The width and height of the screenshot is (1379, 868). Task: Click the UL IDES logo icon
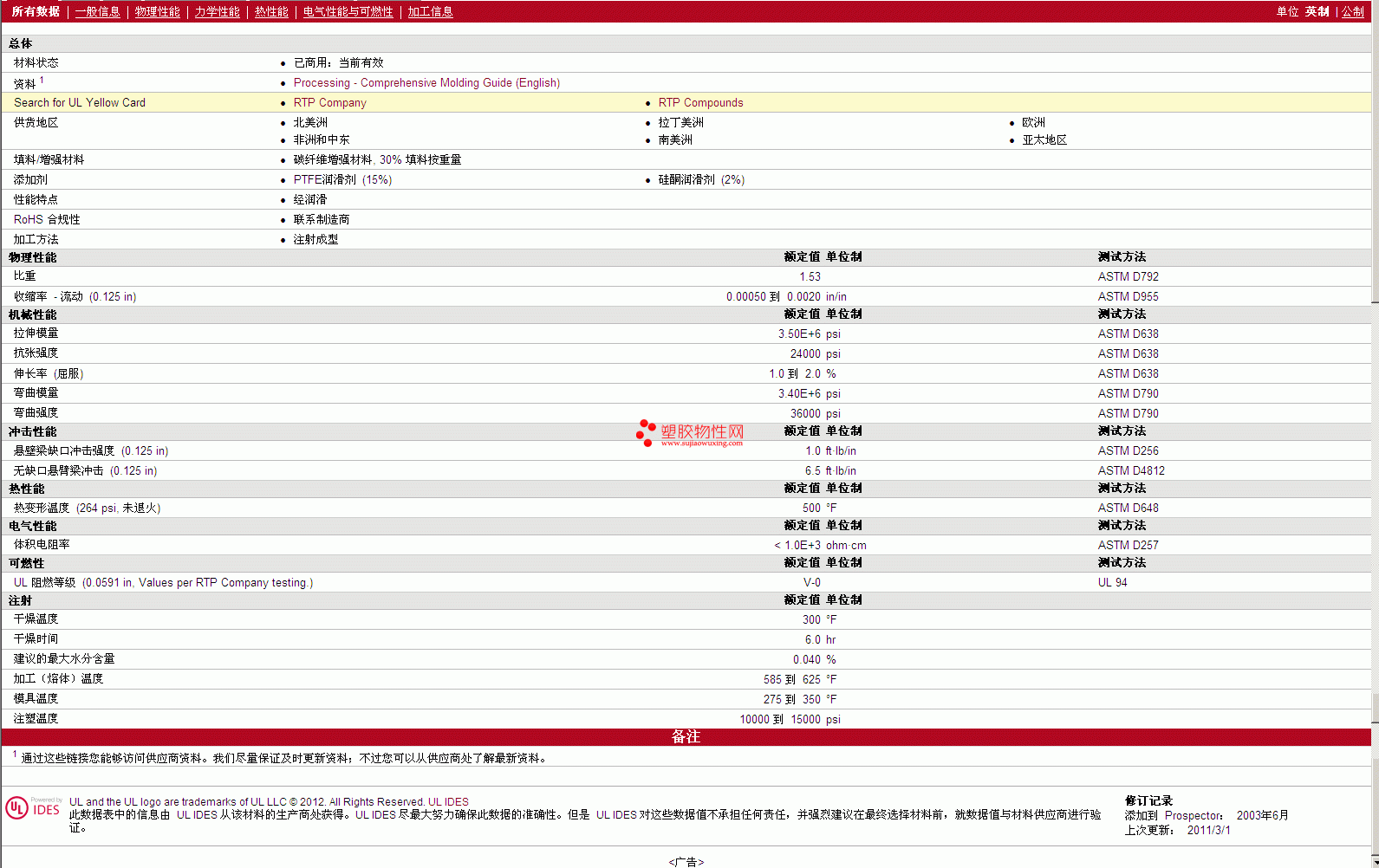pos(34,807)
